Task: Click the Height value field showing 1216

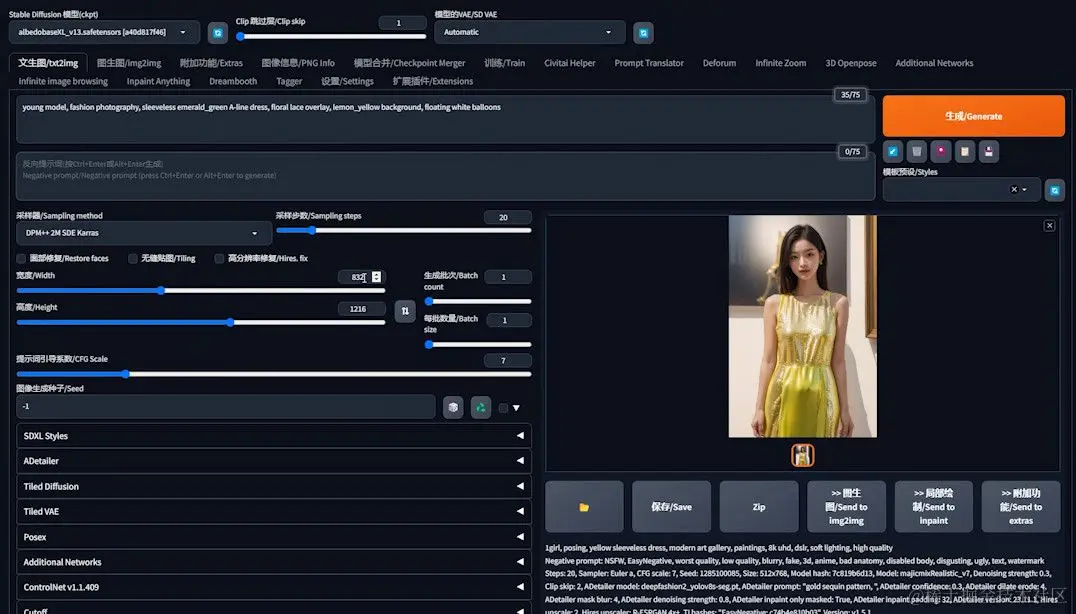Action: pyautogui.click(x=362, y=309)
